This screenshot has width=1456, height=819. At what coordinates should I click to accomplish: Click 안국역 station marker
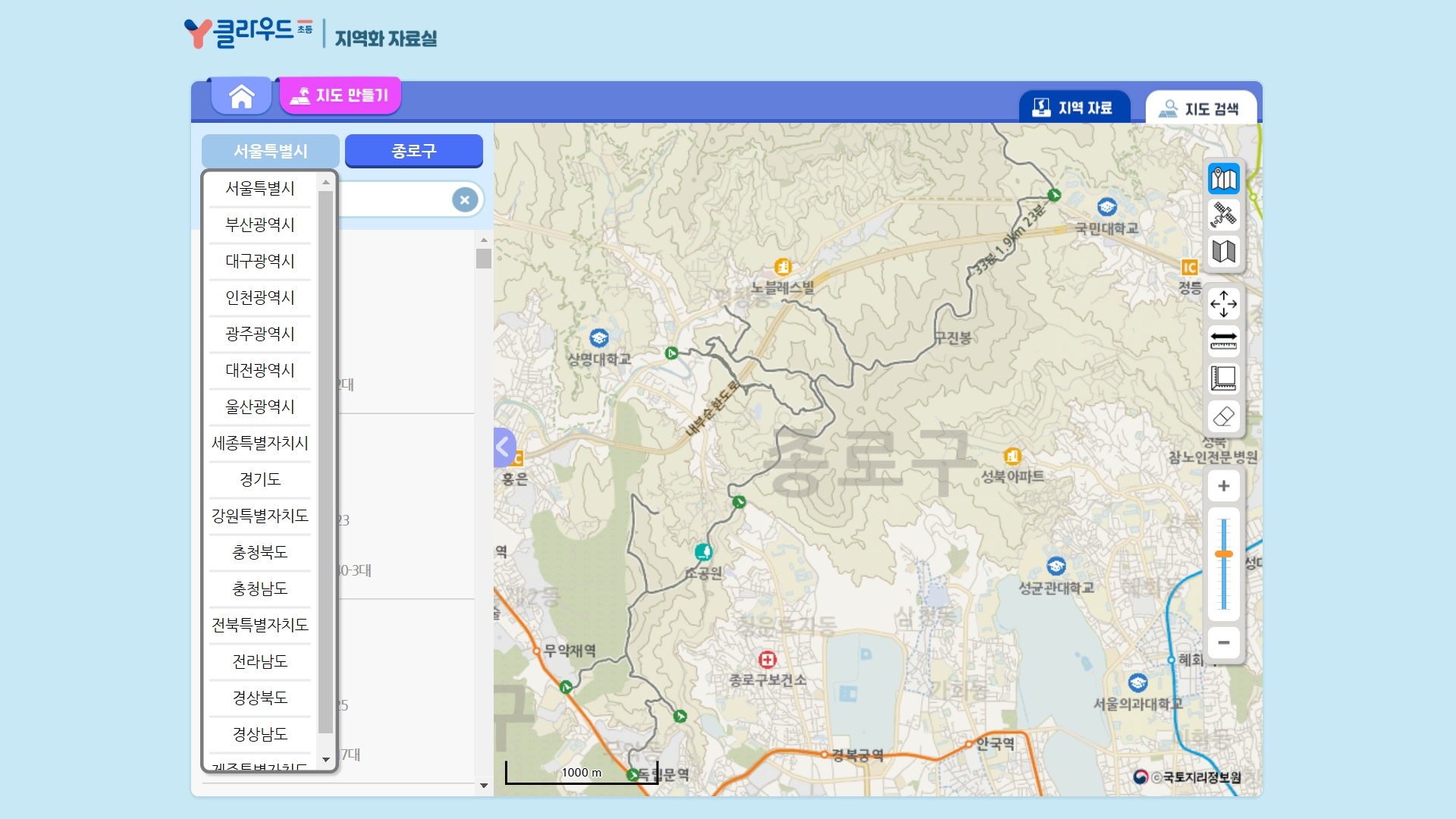pos(969,744)
